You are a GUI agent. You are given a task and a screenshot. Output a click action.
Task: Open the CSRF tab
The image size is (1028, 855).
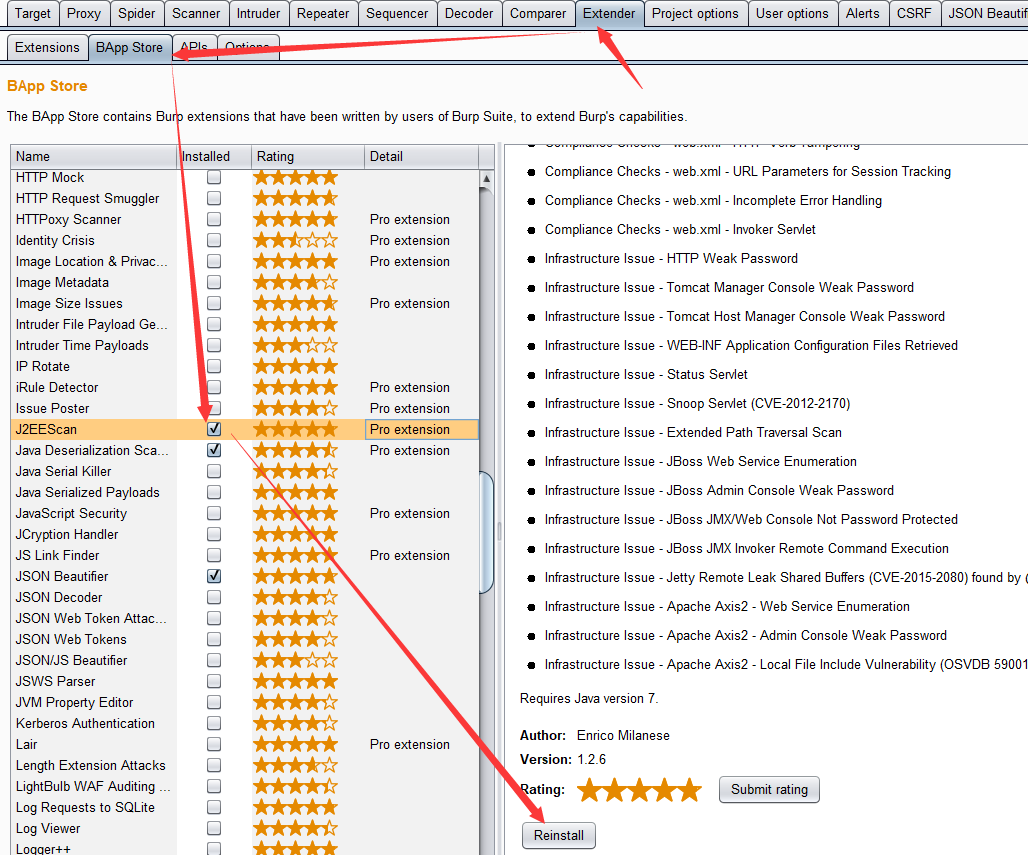(914, 13)
